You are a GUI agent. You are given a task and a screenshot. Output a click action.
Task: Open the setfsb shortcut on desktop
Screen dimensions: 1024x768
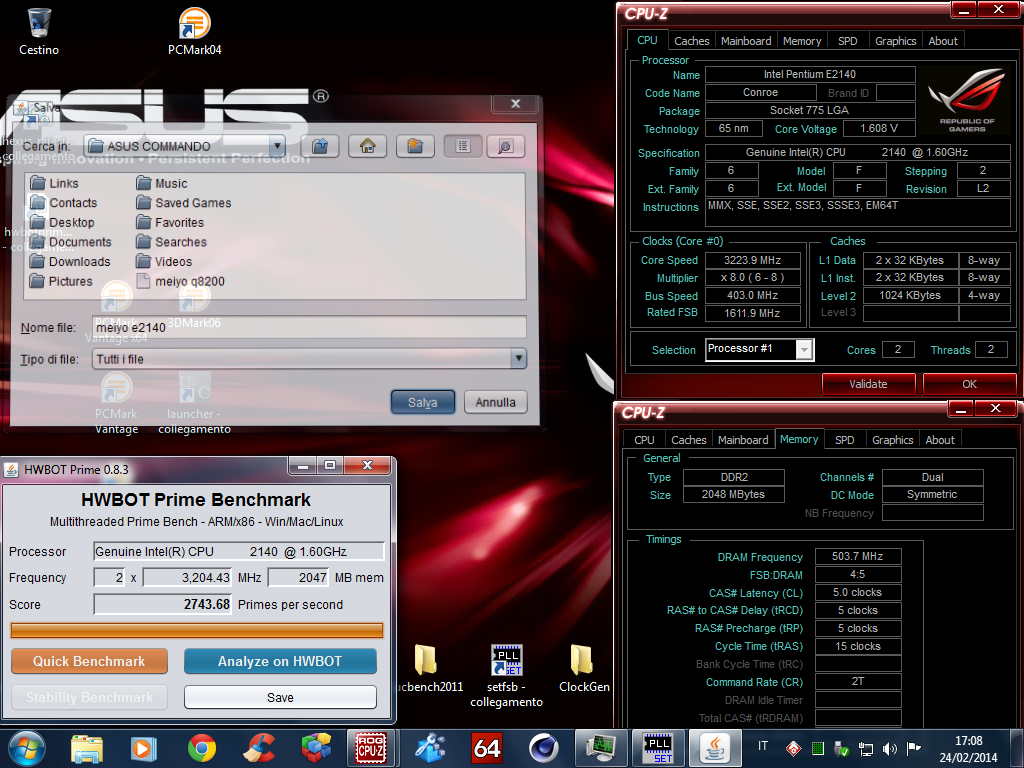click(506, 676)
